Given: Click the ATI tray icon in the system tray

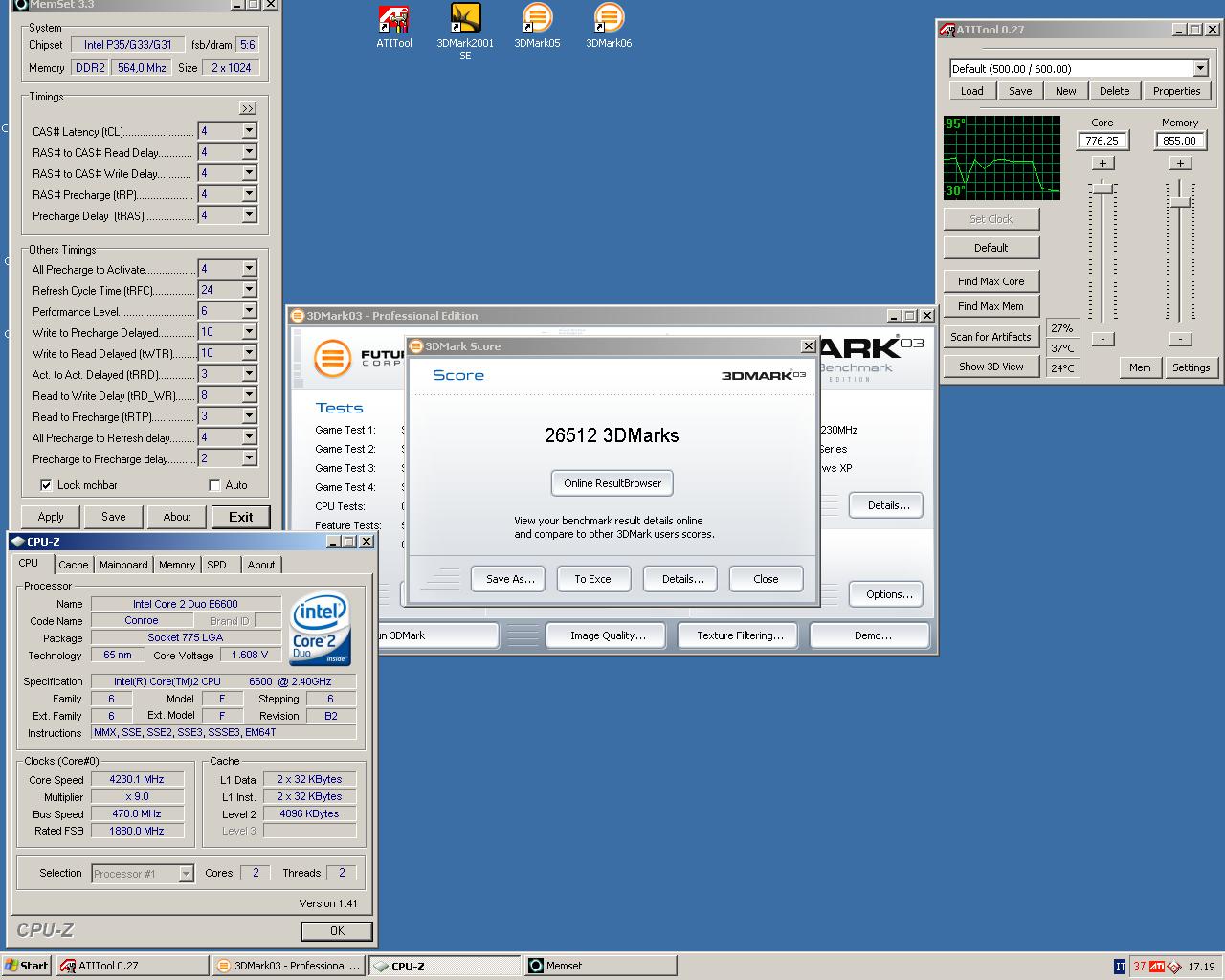Looking at the screenshot, I should click(1157, 967).
